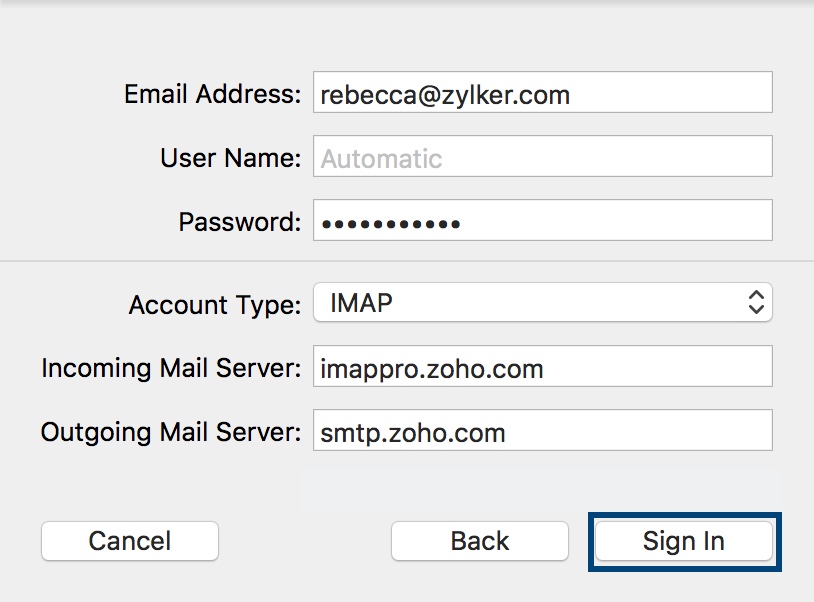
Task: Focus the User Name field showing Automatic
Action: point(542,158)
